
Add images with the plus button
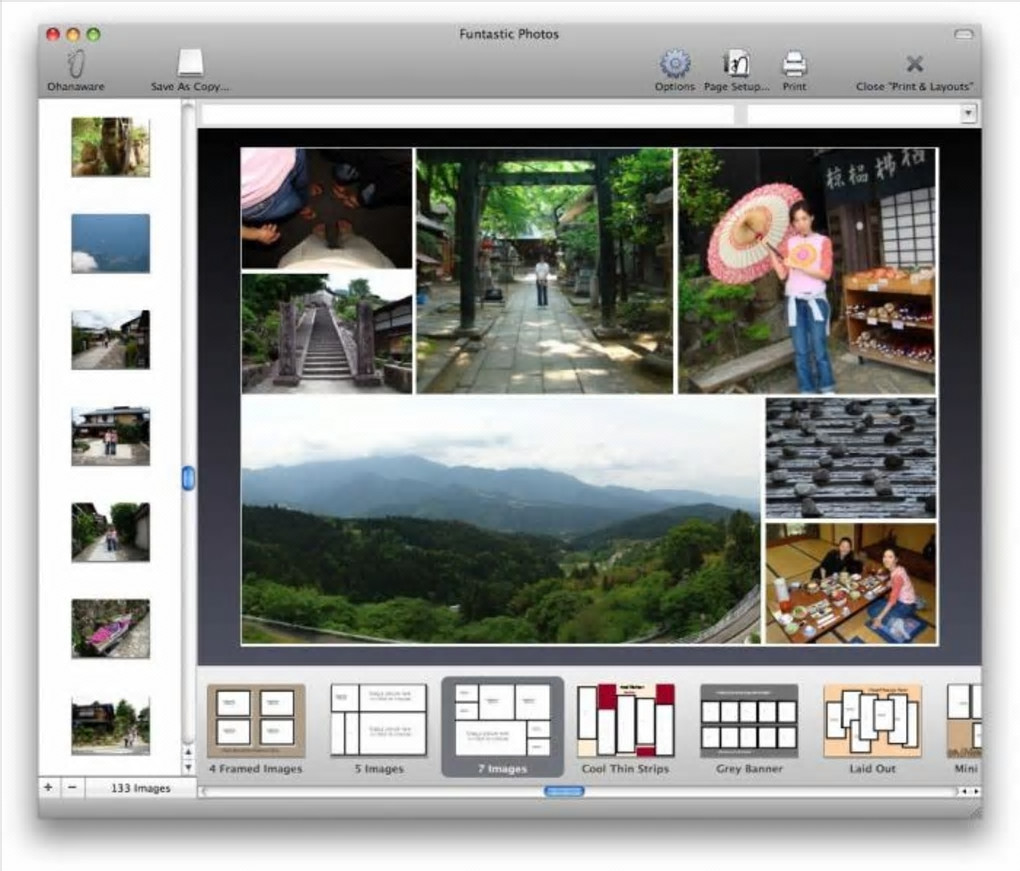pos(48,787)
